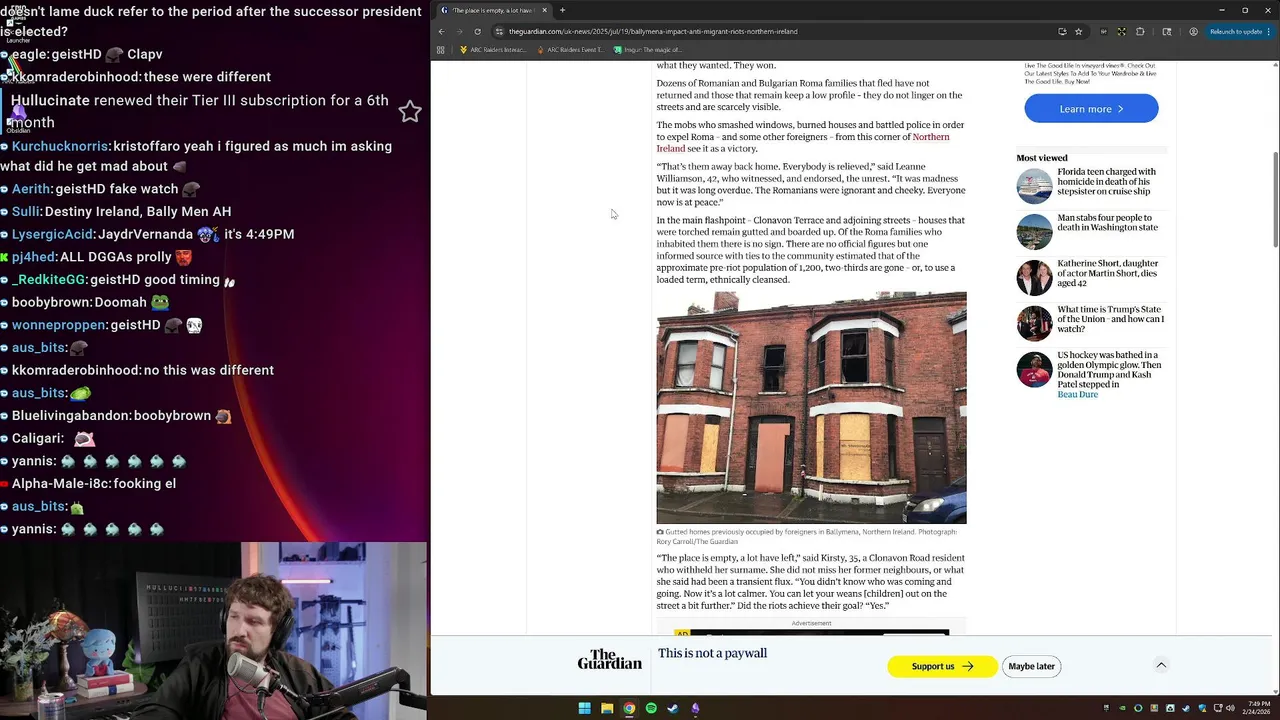Open Man stabs four people story
This screenshot has height=720, width=1280.
(1107, 222)
